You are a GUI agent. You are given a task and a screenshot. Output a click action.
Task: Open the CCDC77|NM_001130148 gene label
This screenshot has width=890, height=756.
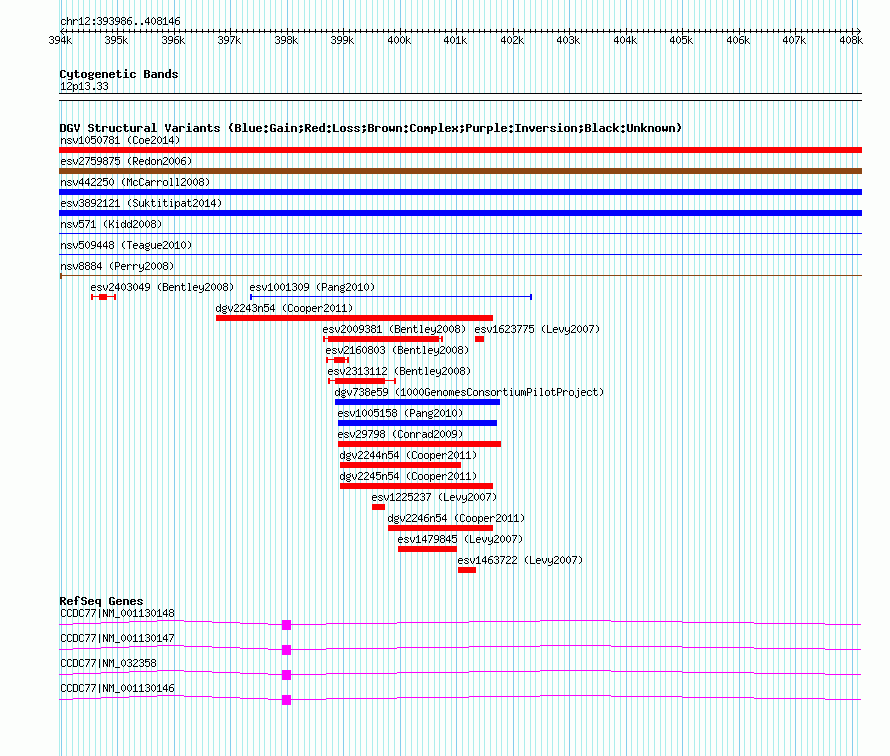pos(117,613)
